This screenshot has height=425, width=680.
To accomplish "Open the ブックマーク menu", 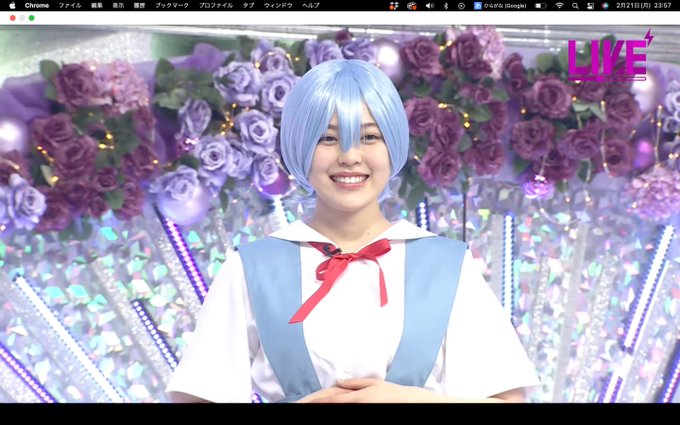I will (x=172, y=6).
